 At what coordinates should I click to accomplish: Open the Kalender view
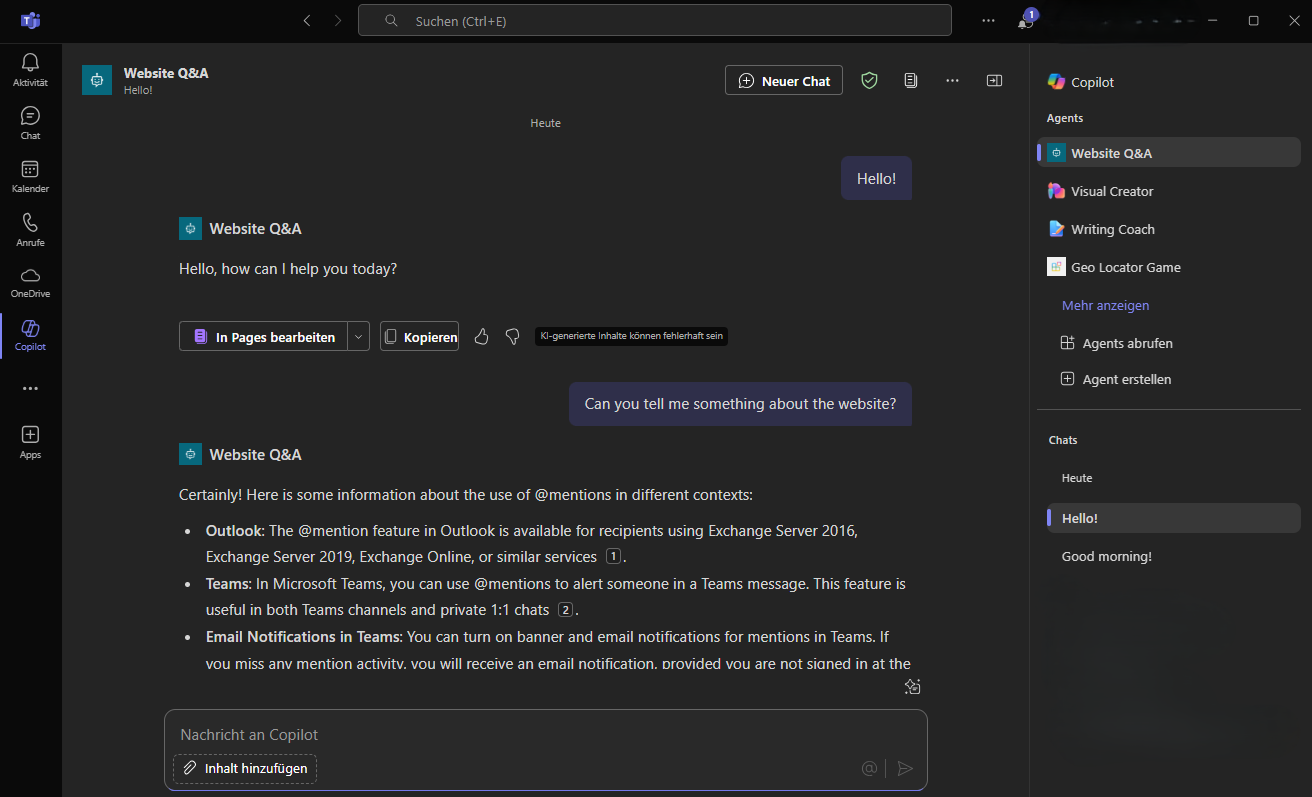click(30, 177)
